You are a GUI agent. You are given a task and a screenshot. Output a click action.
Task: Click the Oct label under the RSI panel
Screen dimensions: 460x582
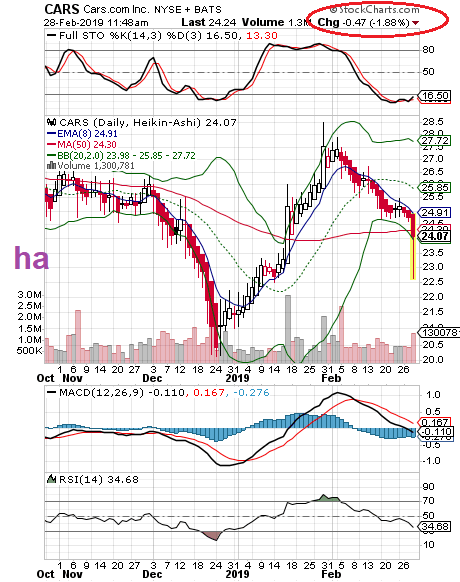pyautogui.click(x=46, y=574)
